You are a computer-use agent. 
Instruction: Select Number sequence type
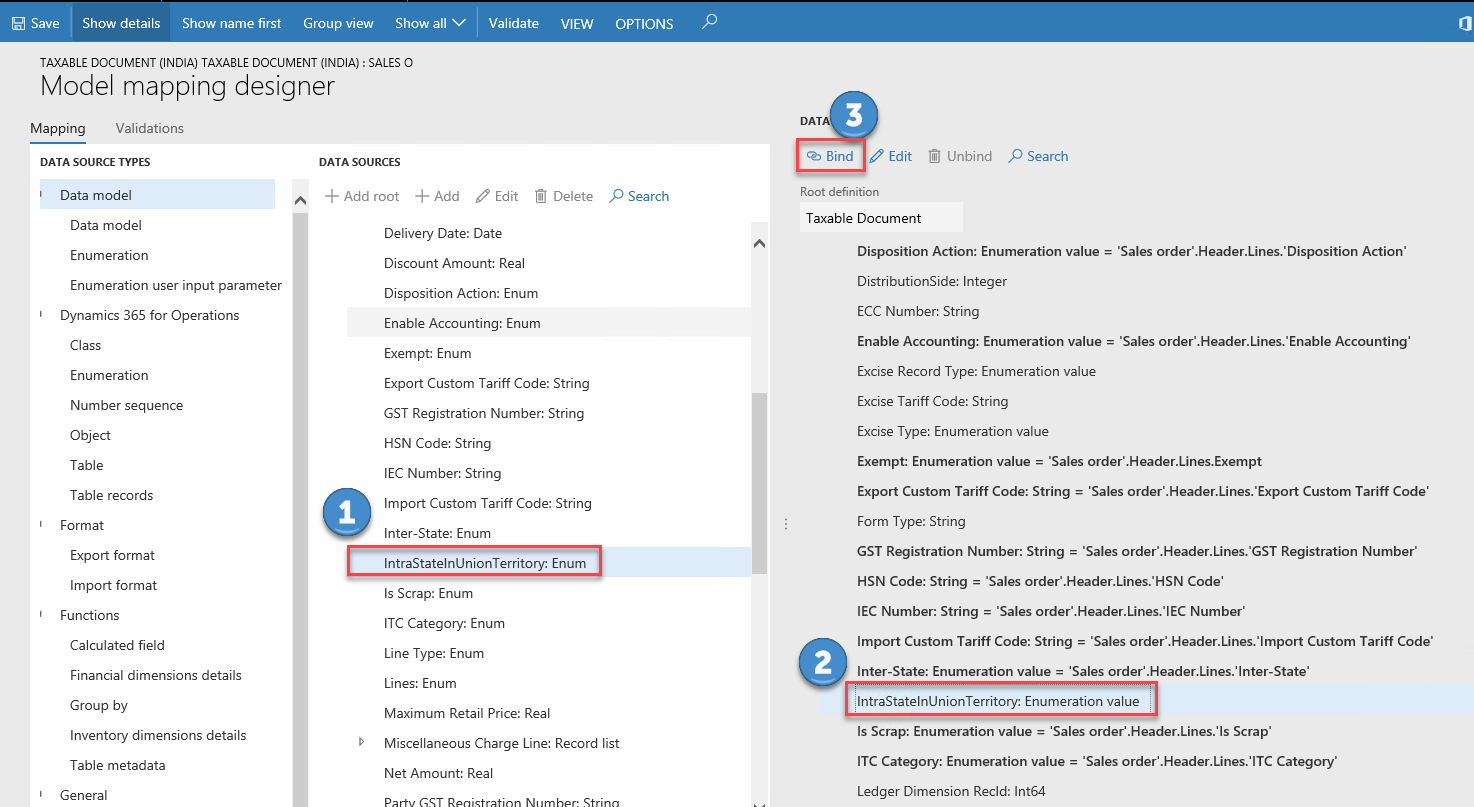pos(126,405)
